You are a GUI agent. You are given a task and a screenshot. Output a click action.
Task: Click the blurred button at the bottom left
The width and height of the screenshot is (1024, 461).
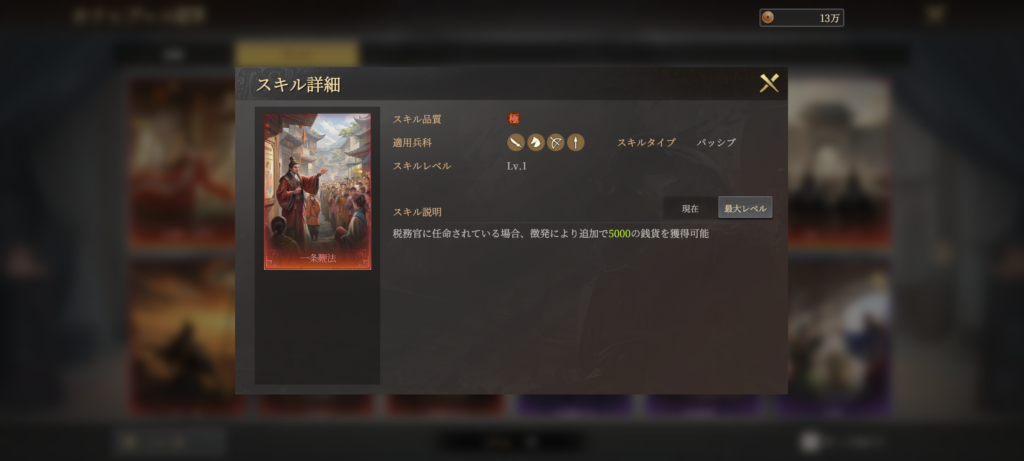point(170,442)
